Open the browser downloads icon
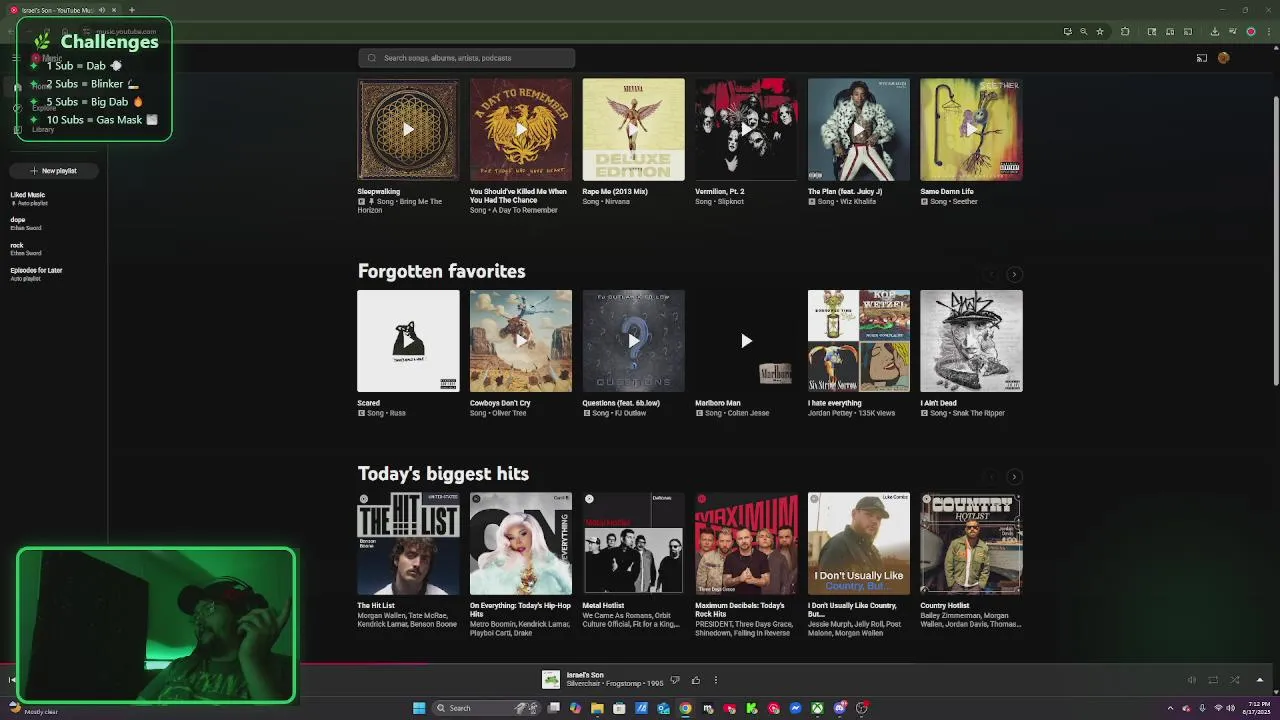Screen dimensions: 1280x720 [1215, 32]
